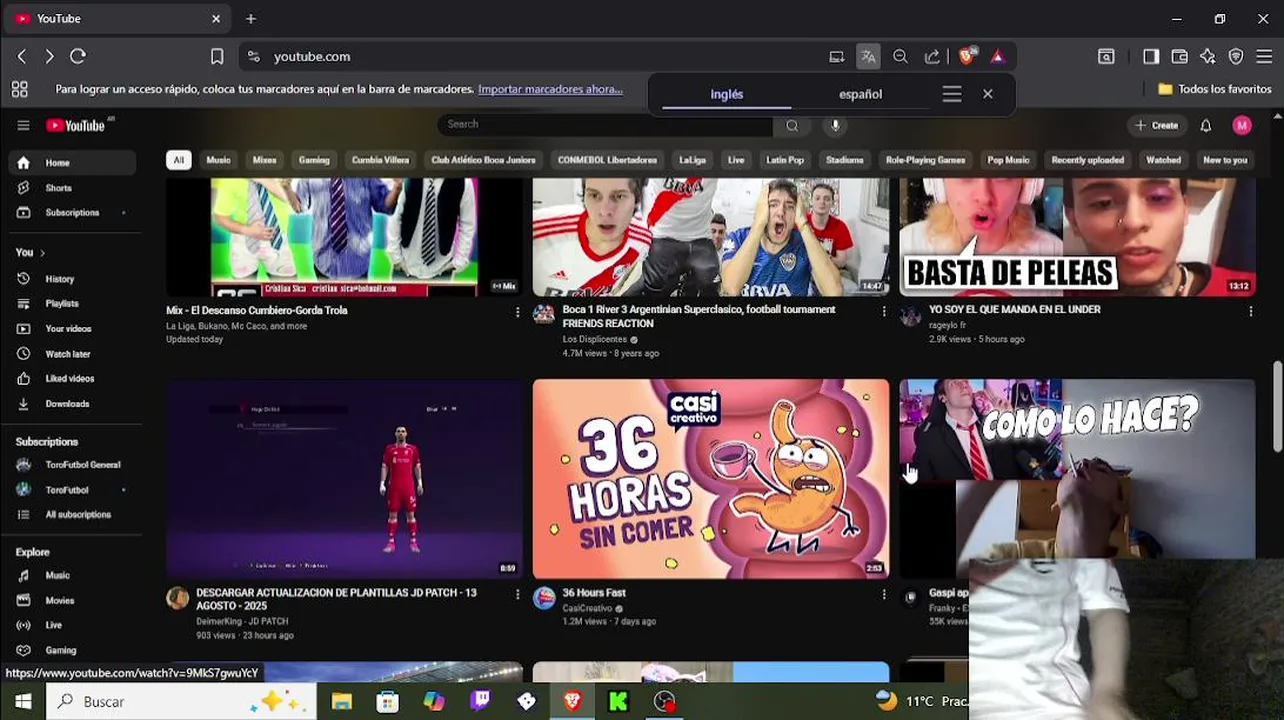Filter by CONMEBOL Libertadores chip
This screenshot has width=1284, height=720.
[x=607, y=160]
